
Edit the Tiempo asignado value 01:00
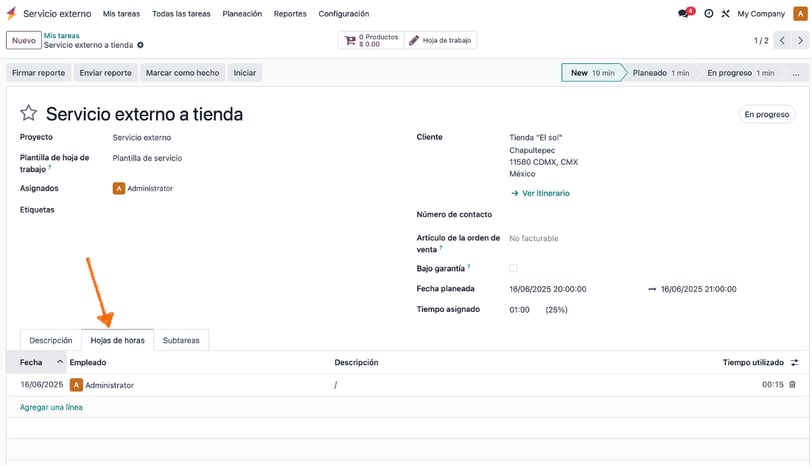tap(519, 310)
